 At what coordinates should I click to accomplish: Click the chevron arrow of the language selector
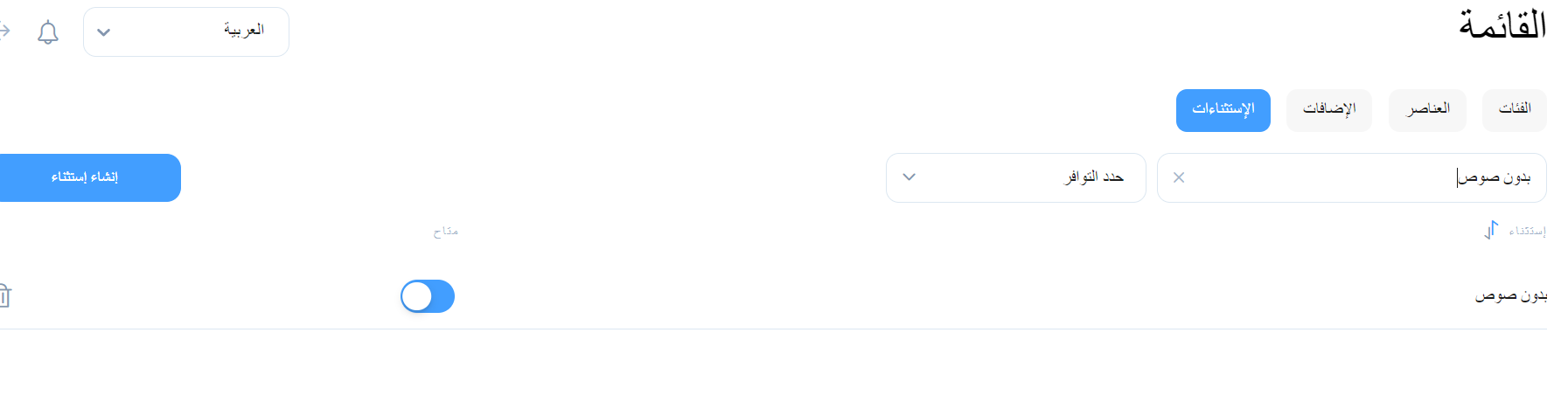click(104, 32)
